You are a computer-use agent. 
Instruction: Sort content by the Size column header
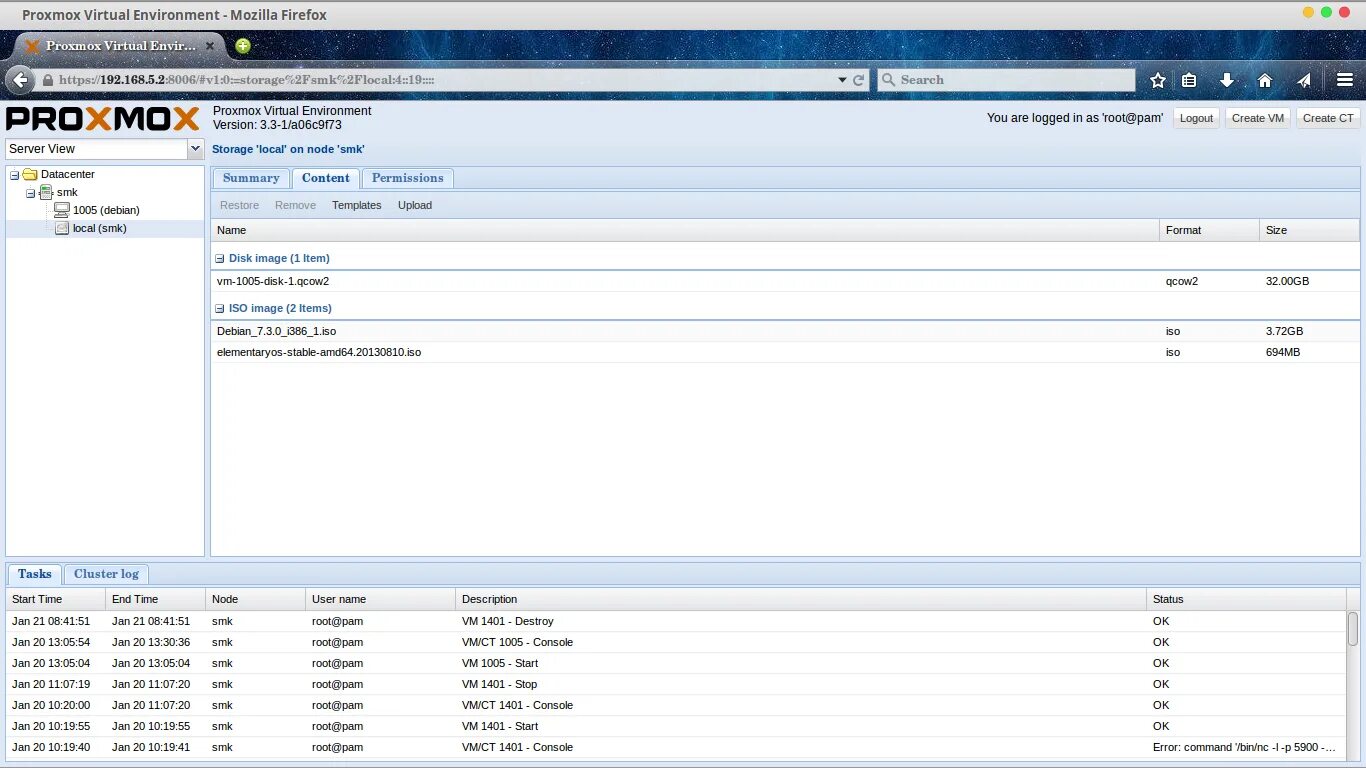tap(1309, 230)
